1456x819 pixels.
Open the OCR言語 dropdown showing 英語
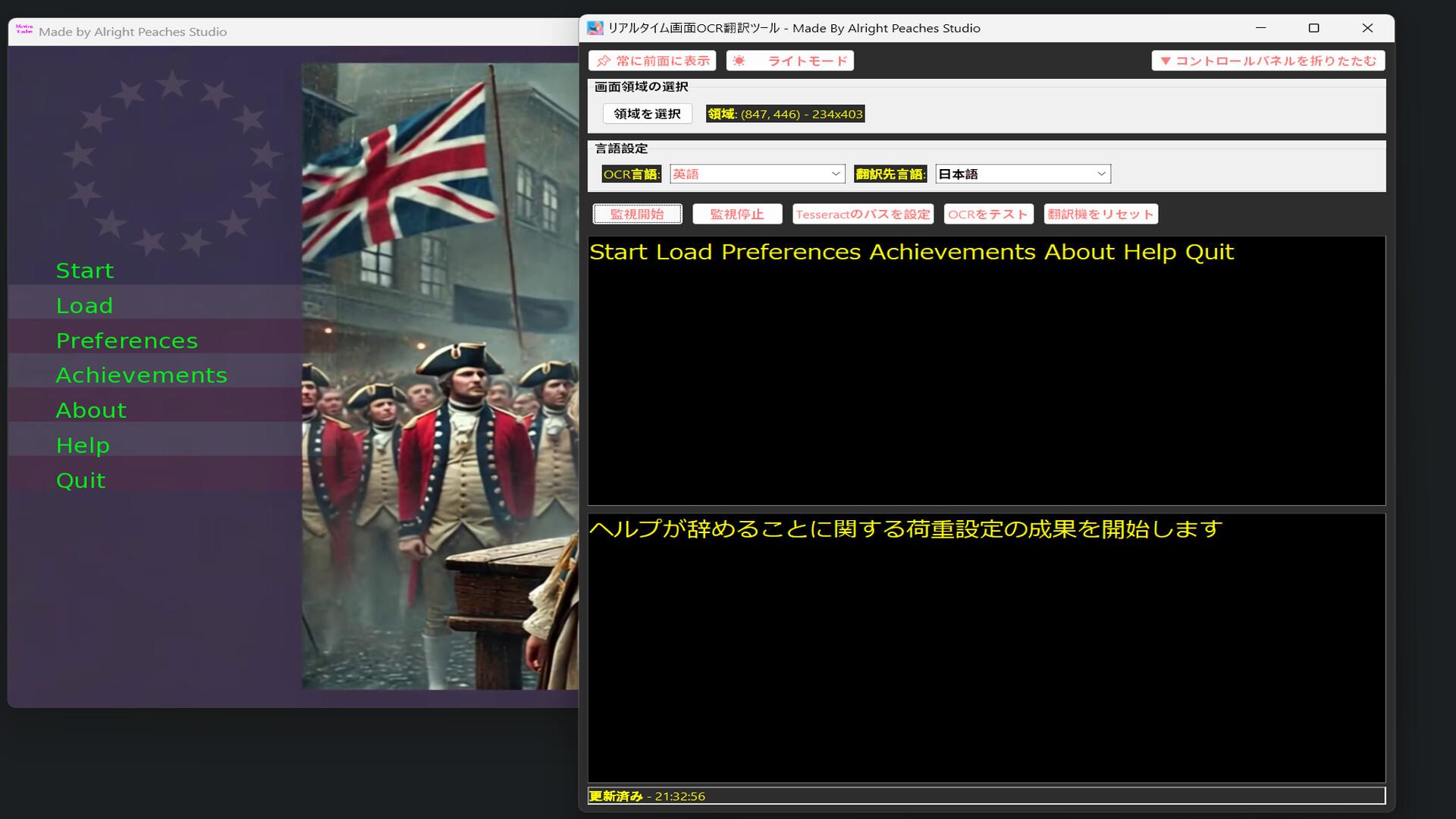[756, 174]
